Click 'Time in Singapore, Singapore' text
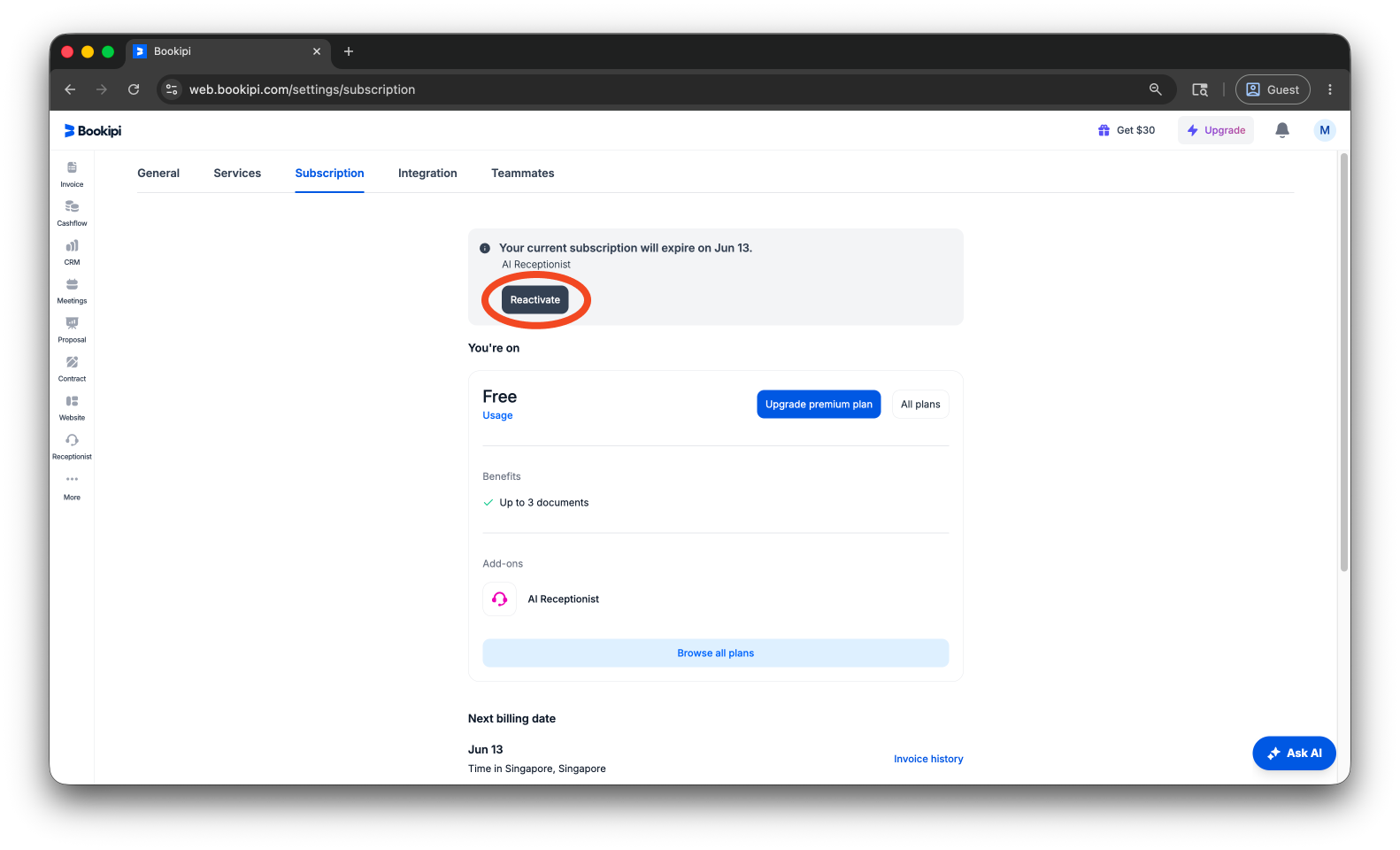1400x850 pixels. [x=537, y=769]
